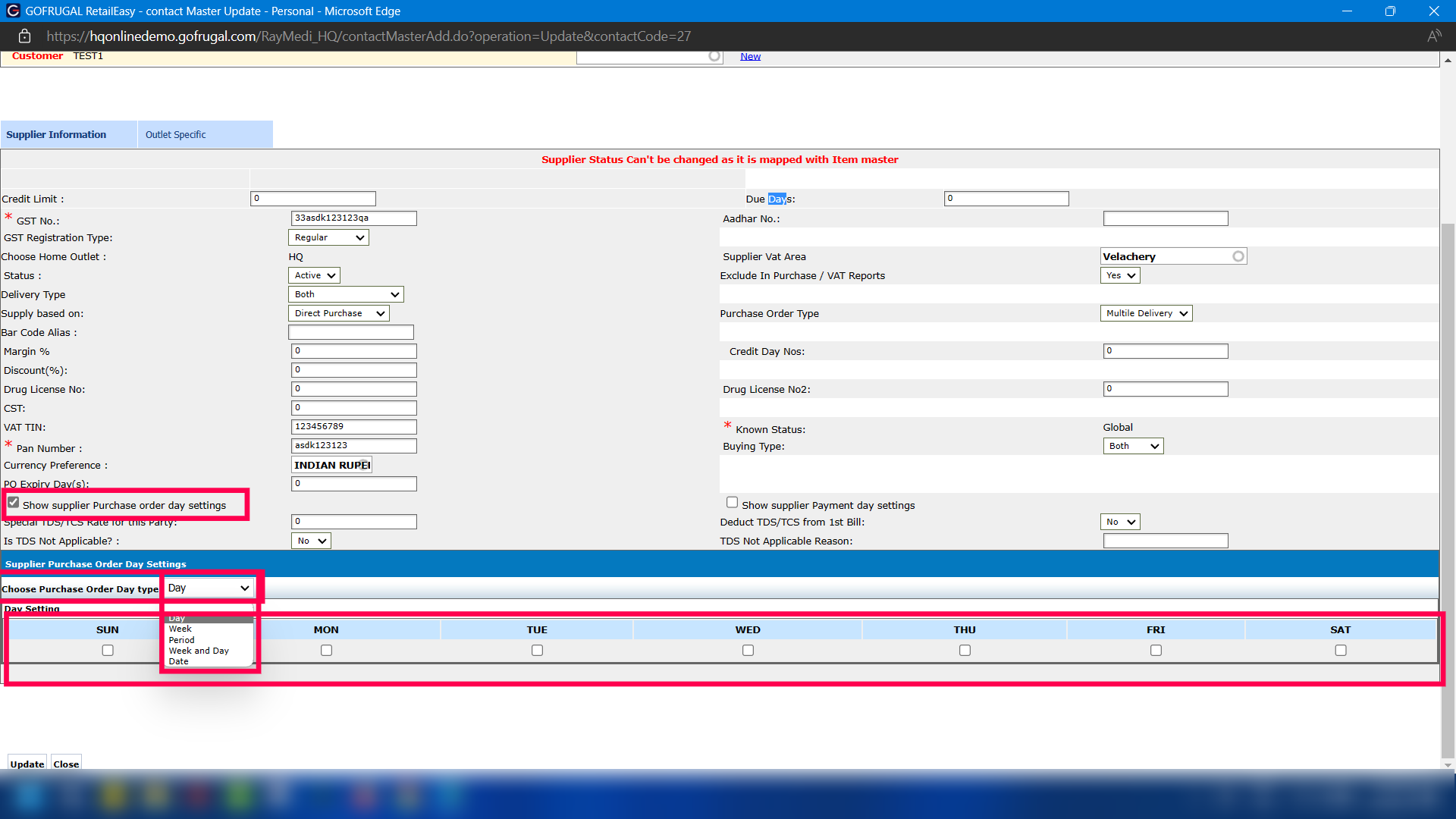Screen dimensions: 1456x819
Task: Choose Period option in day type list
Action: click(x=182, y=640)
